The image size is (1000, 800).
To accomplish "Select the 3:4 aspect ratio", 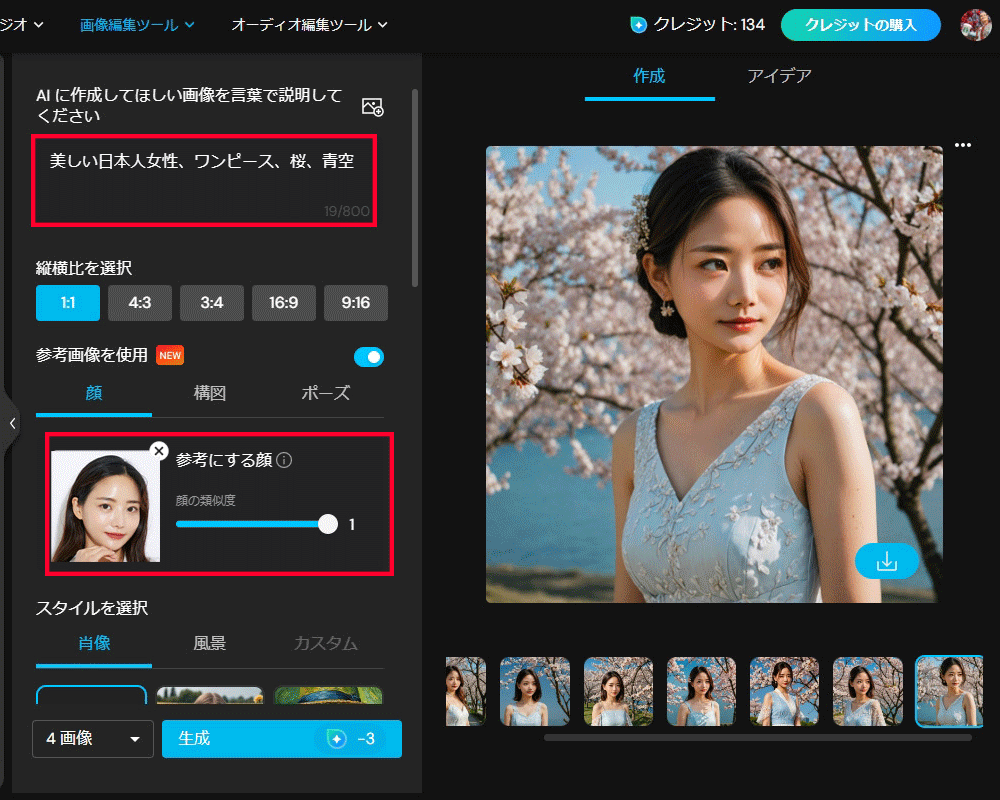I will coord(212,302).
